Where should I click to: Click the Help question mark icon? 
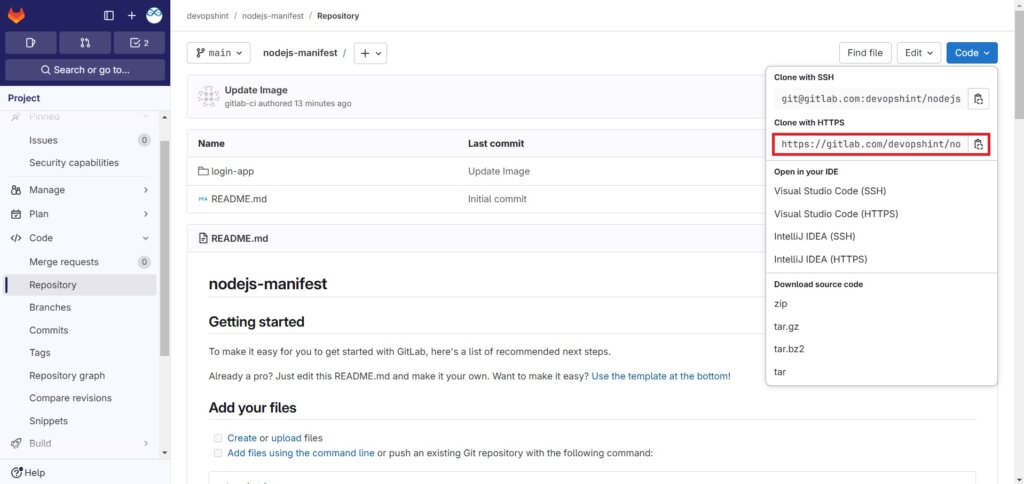tap(16, 472)
